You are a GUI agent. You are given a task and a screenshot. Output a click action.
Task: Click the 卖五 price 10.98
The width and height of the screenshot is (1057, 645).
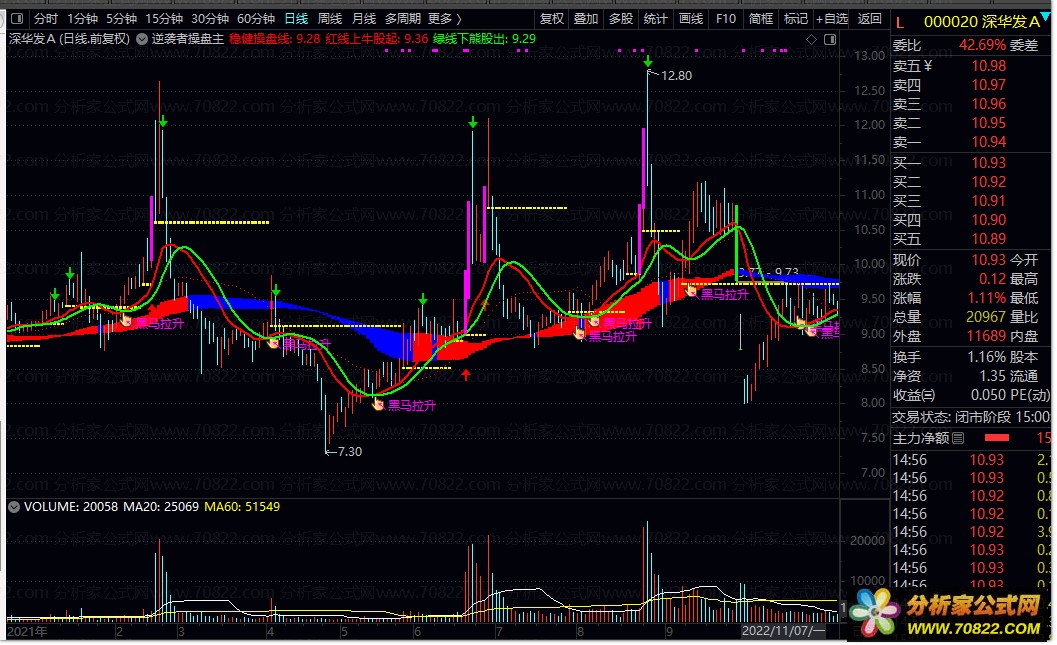tap(988, 66)
